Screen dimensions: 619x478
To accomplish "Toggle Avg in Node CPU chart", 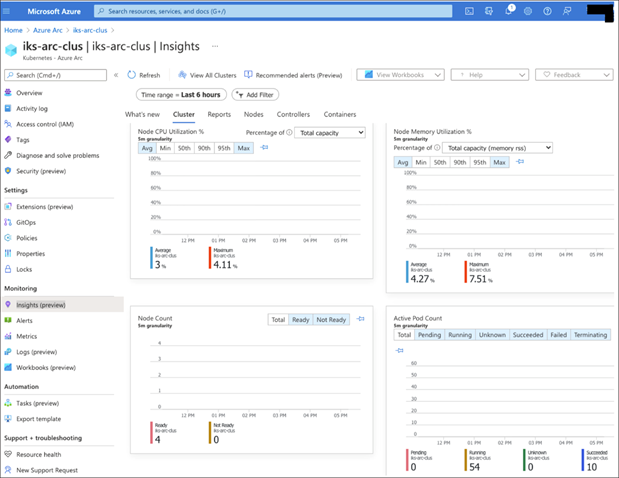I will [147, 147].
